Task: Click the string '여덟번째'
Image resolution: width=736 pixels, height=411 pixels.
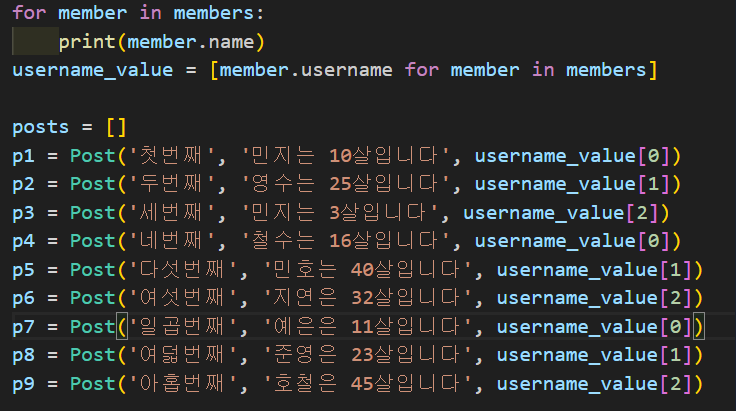Action: [x=183, y=355]
